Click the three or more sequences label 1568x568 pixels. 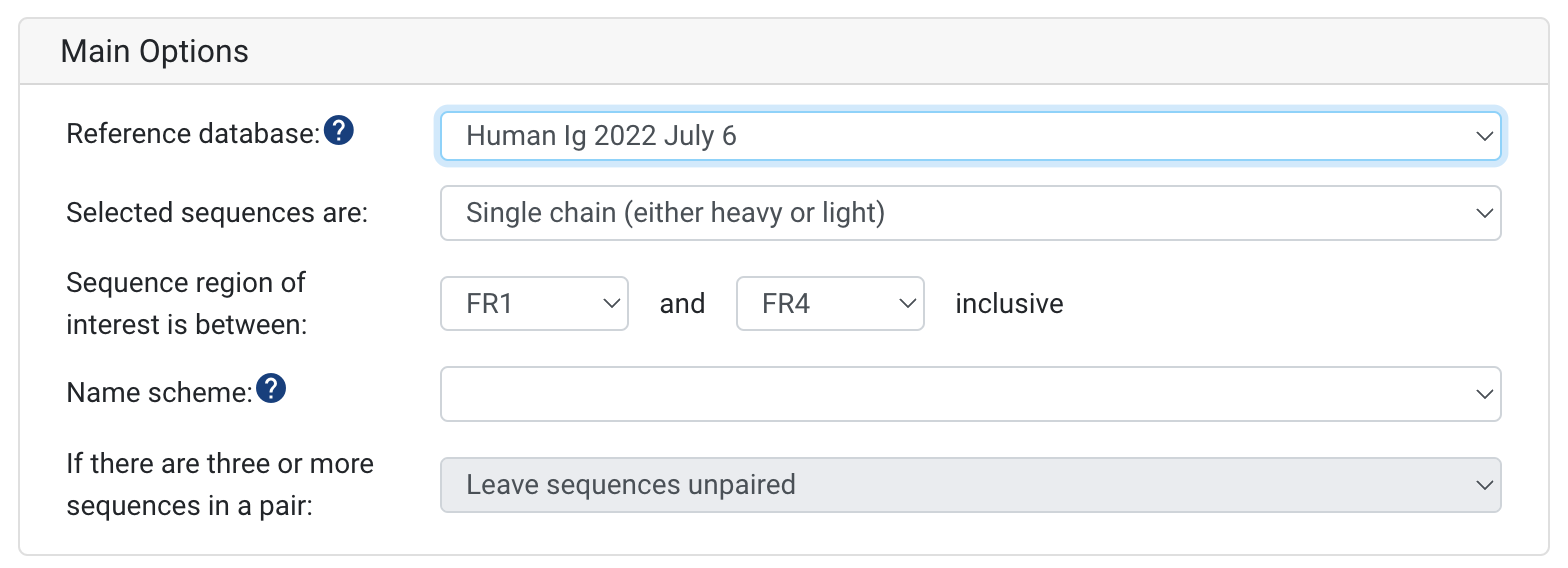point(220,485)
